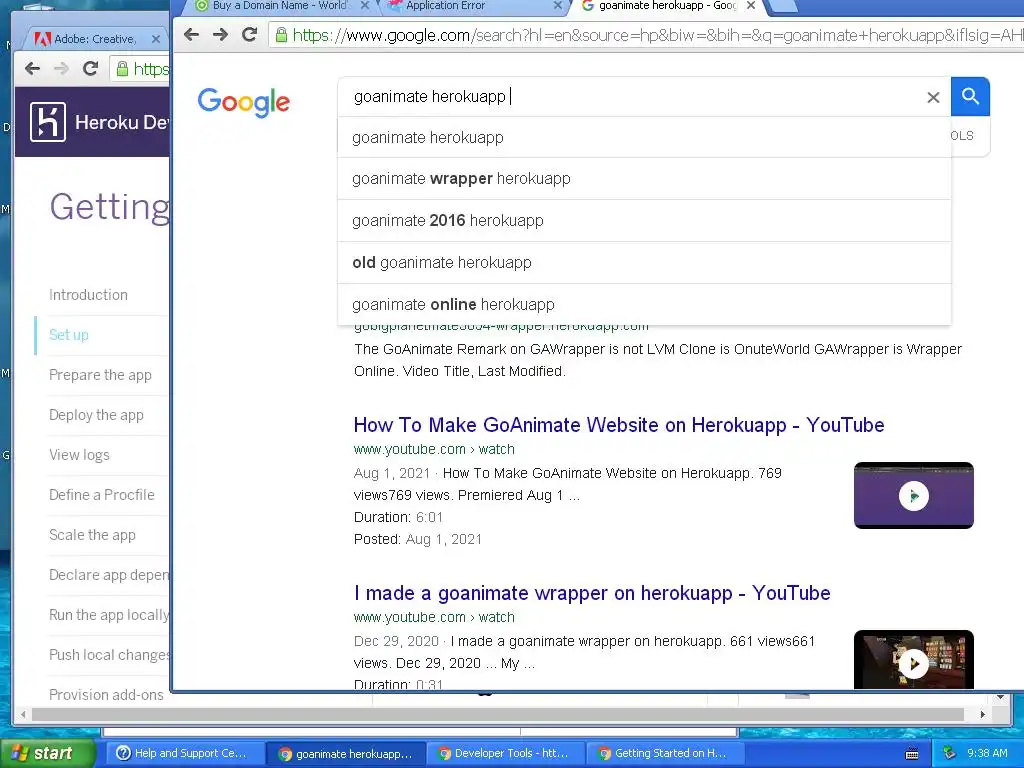Close the goanimate herokuapp Google tab
This screenshot has height=768, width=1024.
[x=751, y=5]
